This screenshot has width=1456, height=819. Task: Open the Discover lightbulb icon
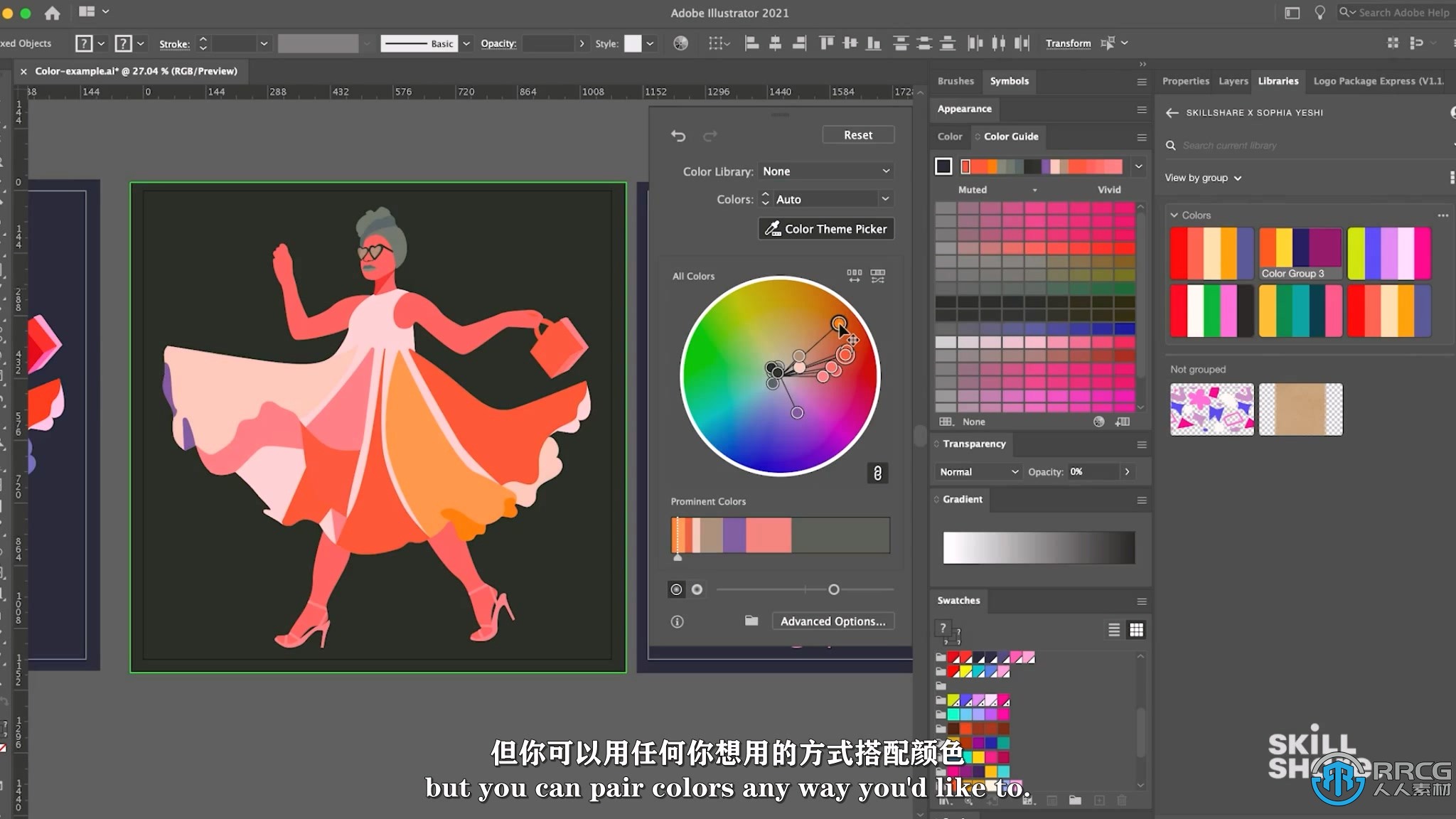[1319, 13]
